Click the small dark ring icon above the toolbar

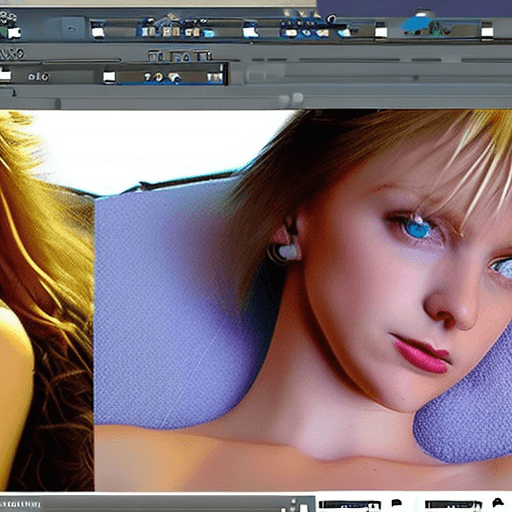coord(331,18)
